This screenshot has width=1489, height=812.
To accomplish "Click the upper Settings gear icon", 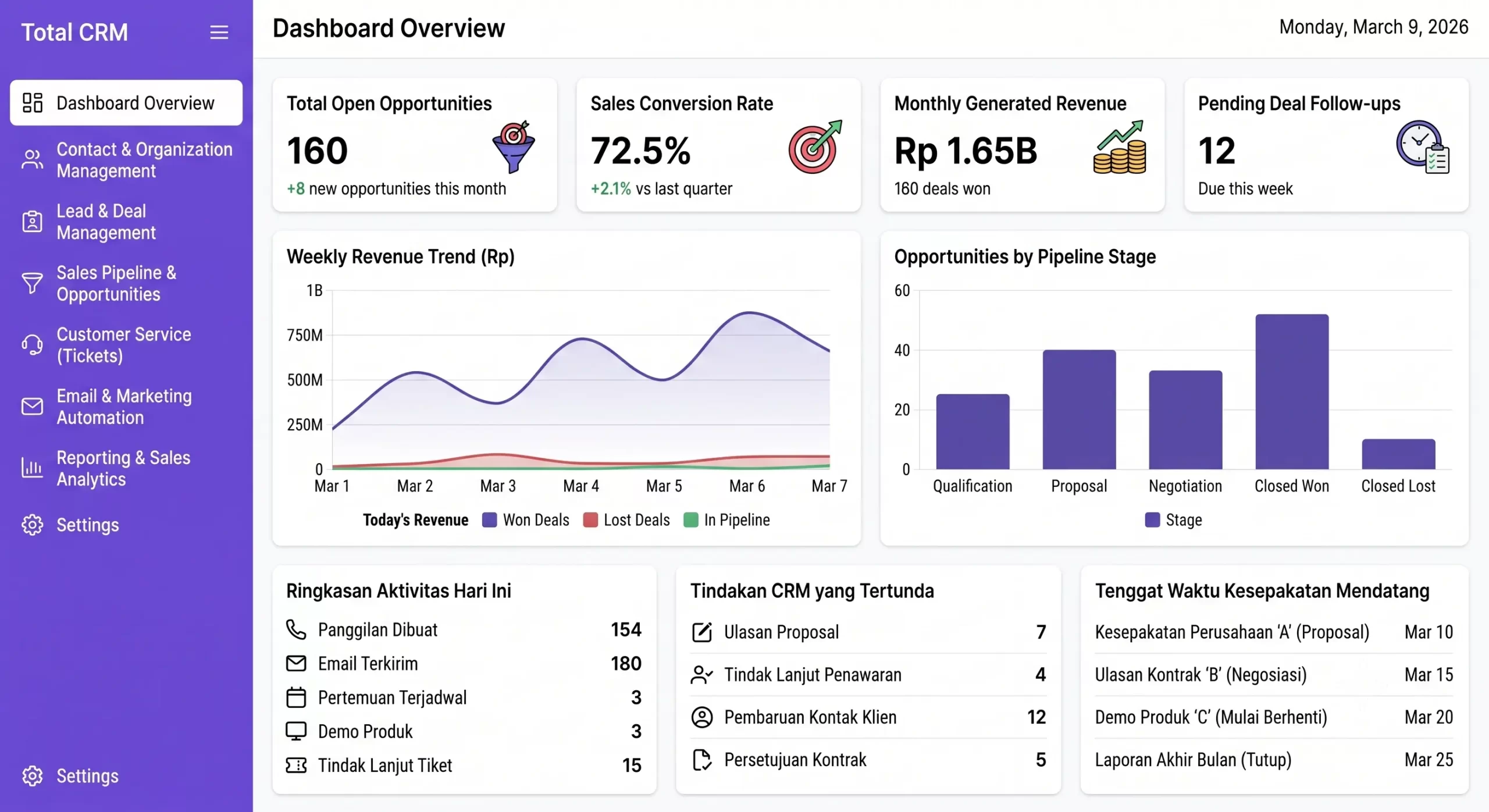I will pyautogui.click(x=33, y=525).
